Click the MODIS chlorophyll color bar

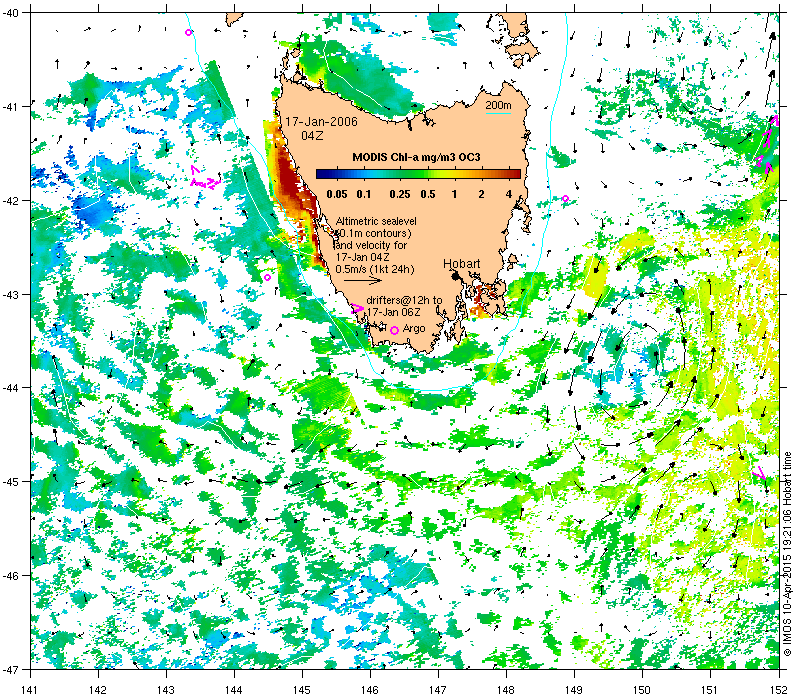tap(418, 174)
